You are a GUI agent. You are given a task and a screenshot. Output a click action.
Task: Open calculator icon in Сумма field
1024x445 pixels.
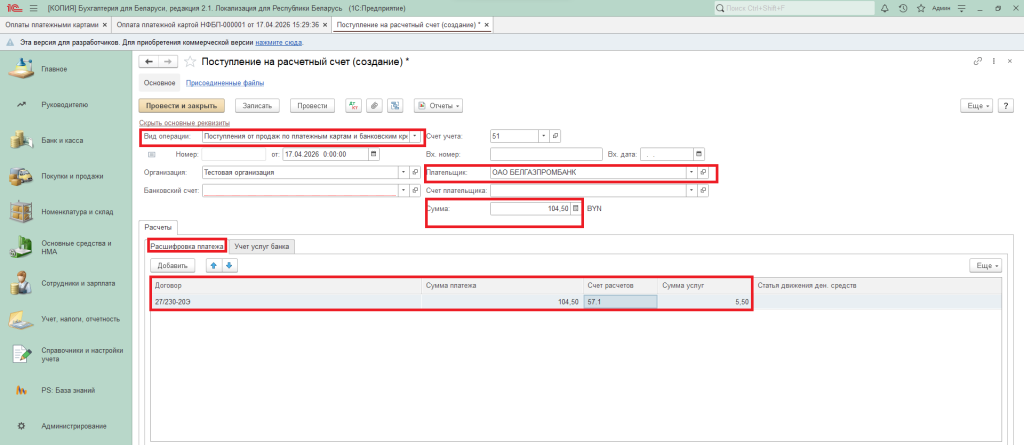coord(575,208)
